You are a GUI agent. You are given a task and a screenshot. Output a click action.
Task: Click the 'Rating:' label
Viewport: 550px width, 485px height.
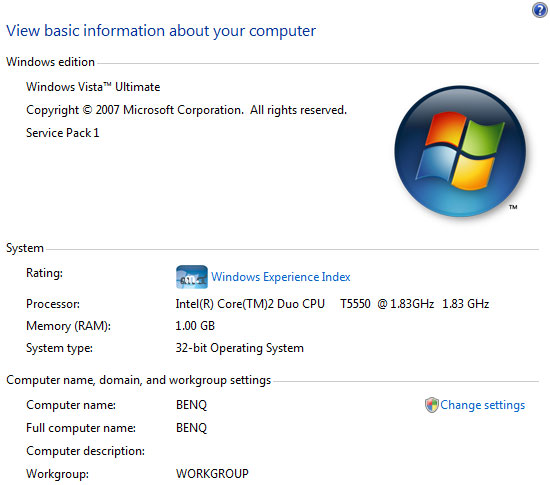click(45, 272)
